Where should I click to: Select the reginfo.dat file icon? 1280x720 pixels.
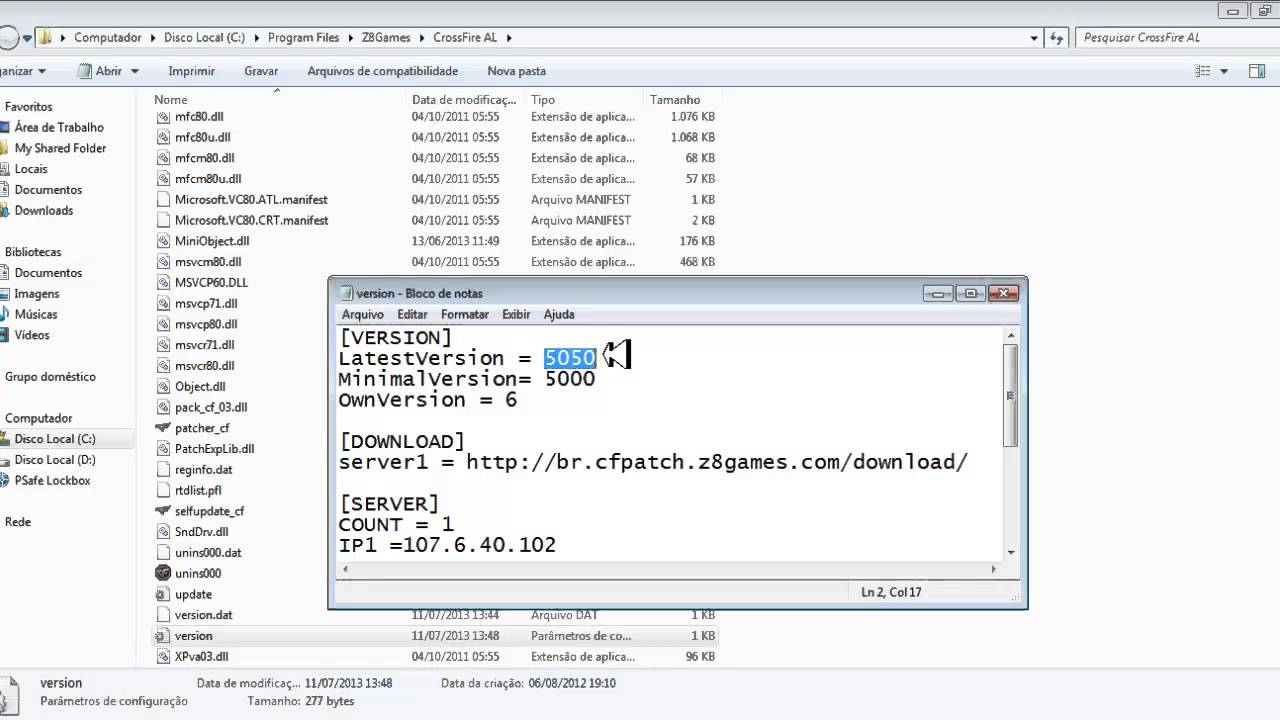[164, 470]
